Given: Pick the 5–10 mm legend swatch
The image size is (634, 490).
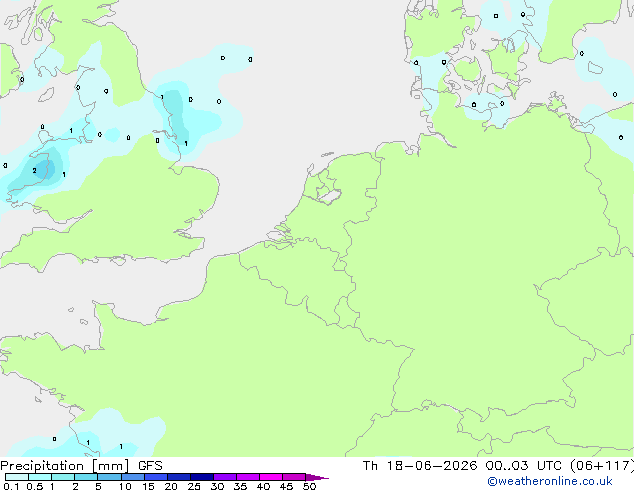Looking at the screenshot, I should 109,477.
